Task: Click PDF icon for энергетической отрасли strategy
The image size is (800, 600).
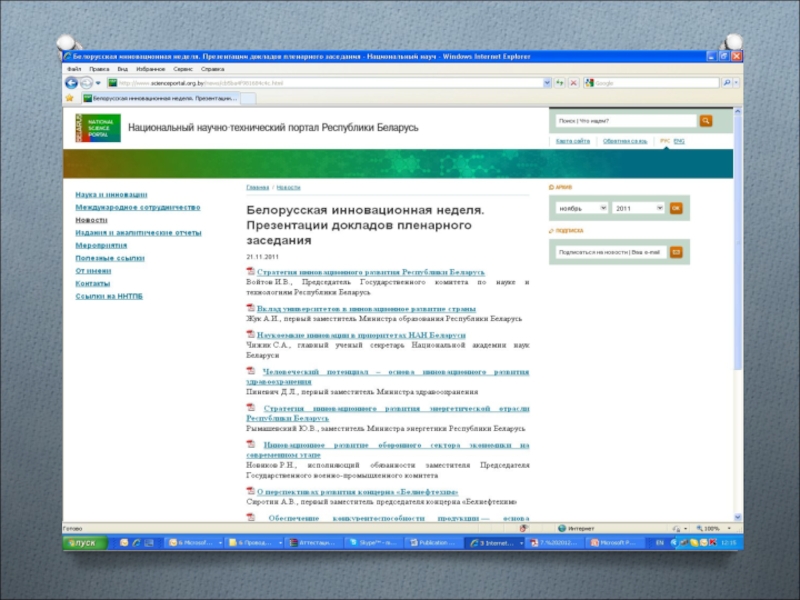Action: (251, 408)
